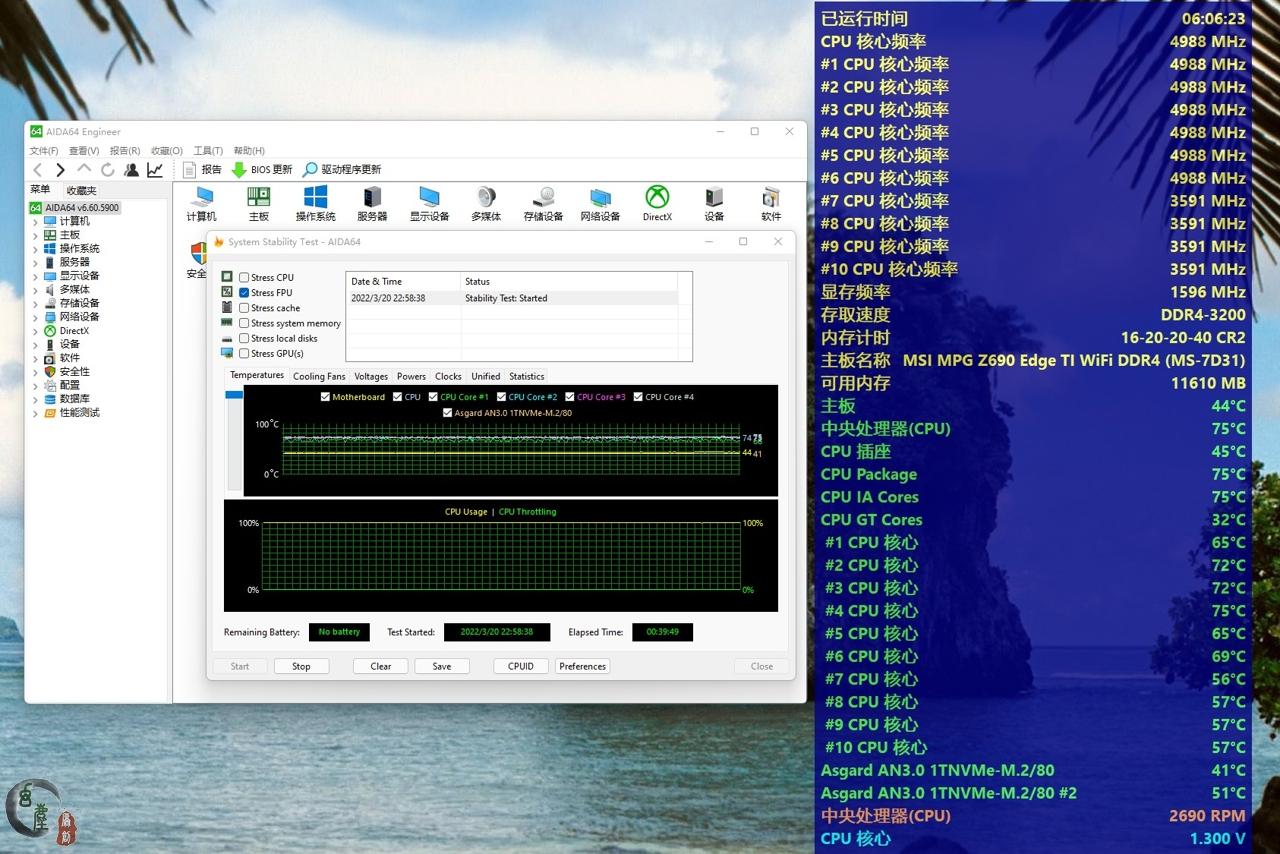This screenshot has height=854, width=1280.
Task: Open the DirectX category icon
Action: (x=657, y=198)
